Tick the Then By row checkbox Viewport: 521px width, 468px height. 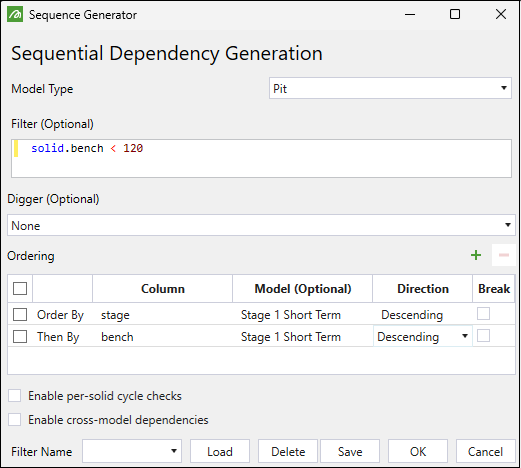(20, 336)
